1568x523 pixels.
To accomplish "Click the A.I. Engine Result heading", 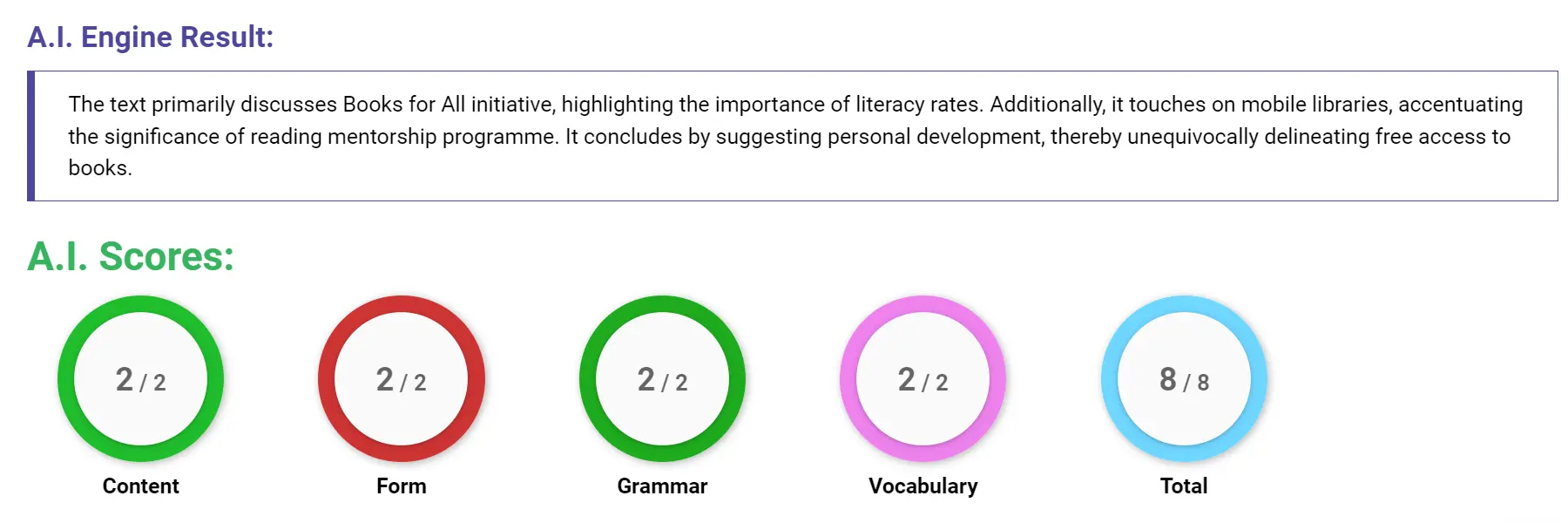I will pyautogui.click(x=150, y=37).
